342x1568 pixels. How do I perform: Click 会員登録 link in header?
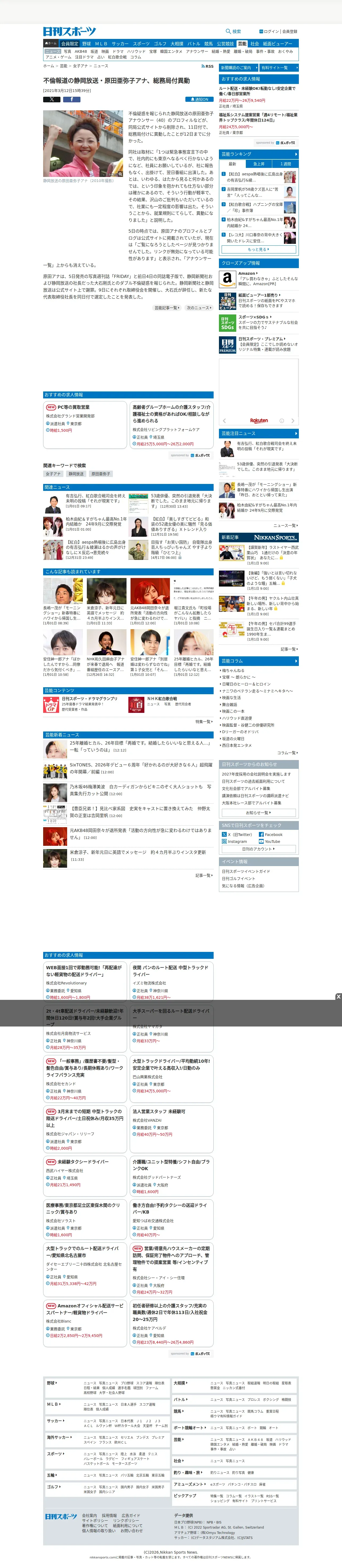tap(290, 31)
